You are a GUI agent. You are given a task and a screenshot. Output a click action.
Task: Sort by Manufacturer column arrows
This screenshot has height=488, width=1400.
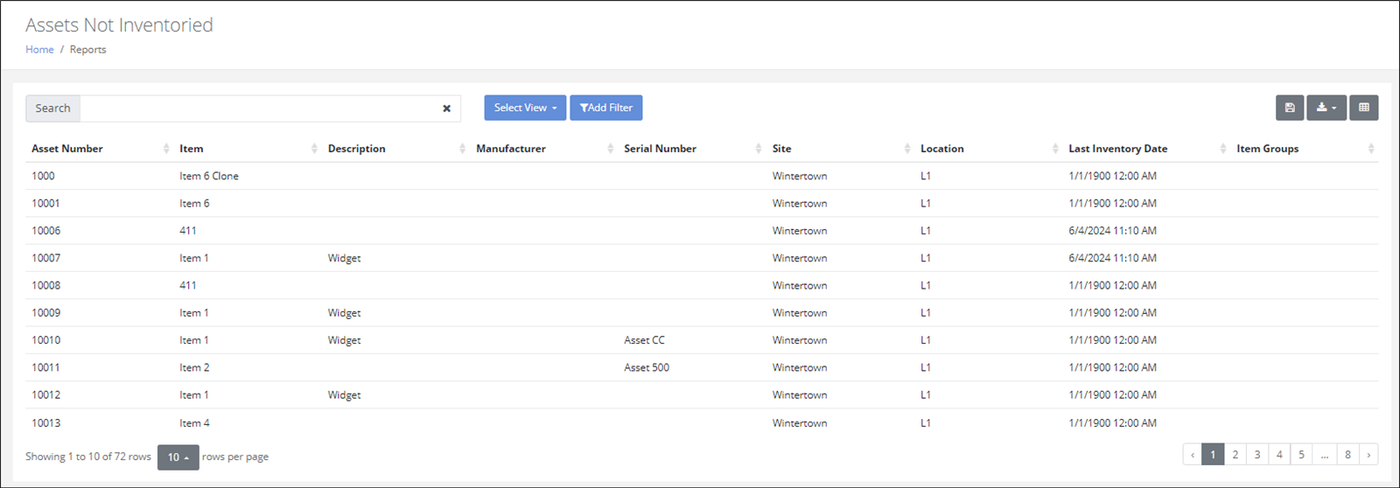click(x=610, y=149)
